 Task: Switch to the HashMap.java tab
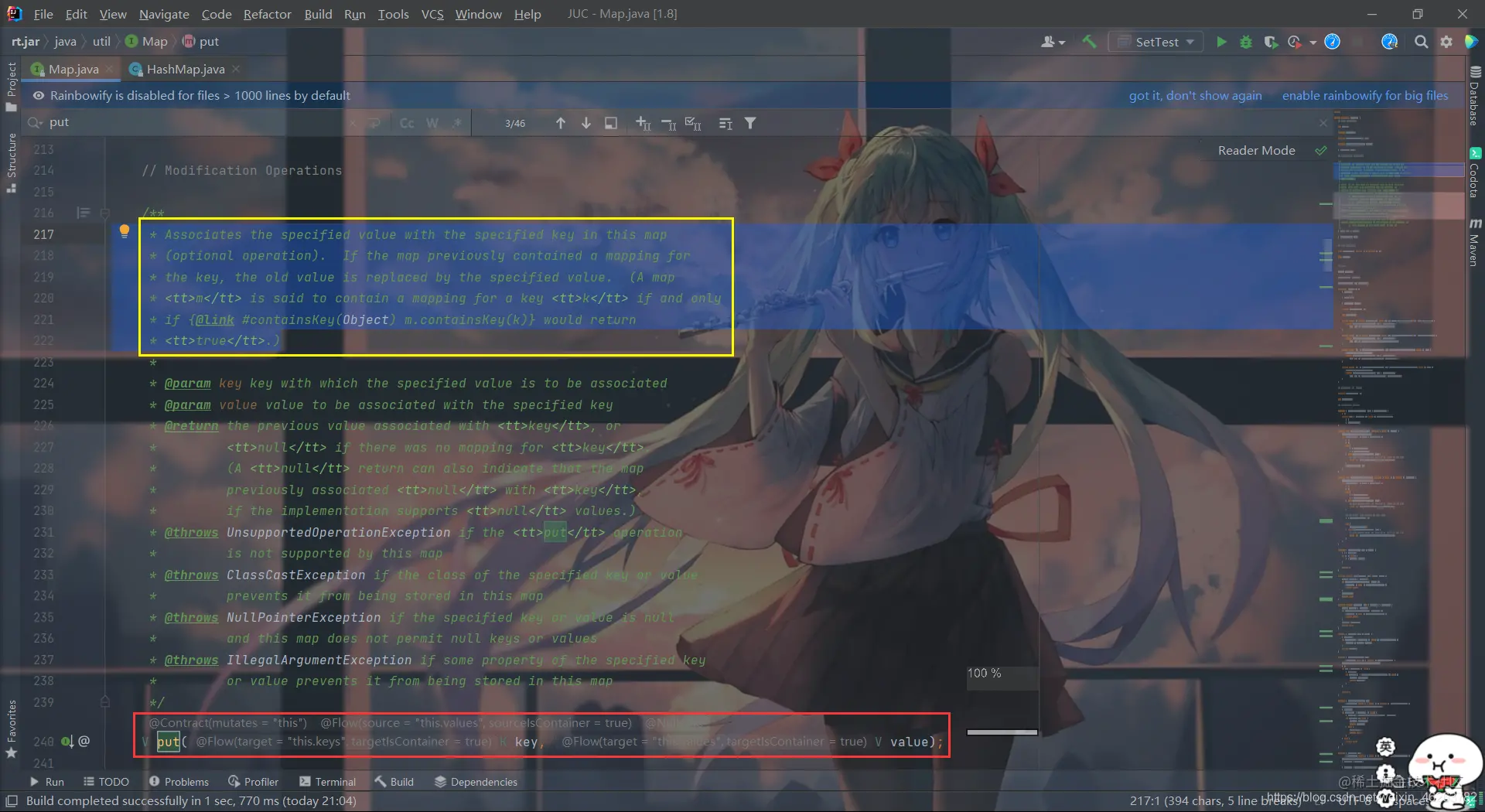pyautogui.click(x=185, y=69)
